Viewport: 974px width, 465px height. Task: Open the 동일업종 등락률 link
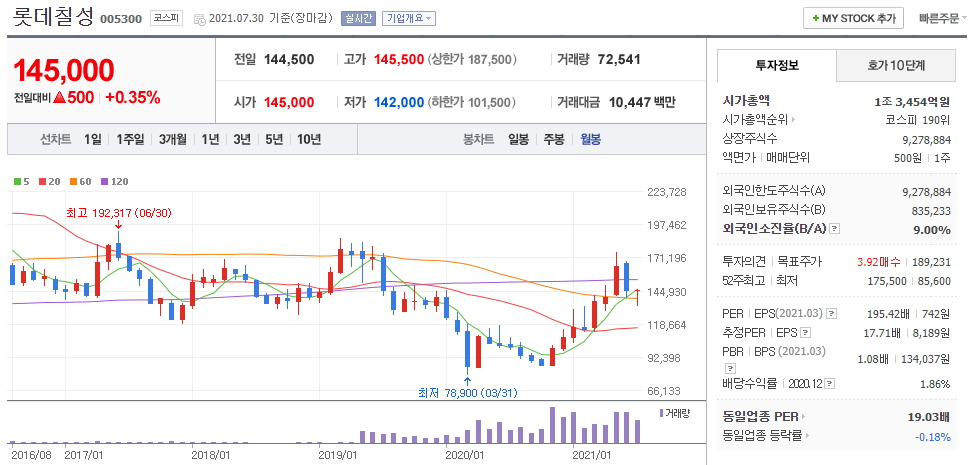pyautogui.click(x=763, y=436)
